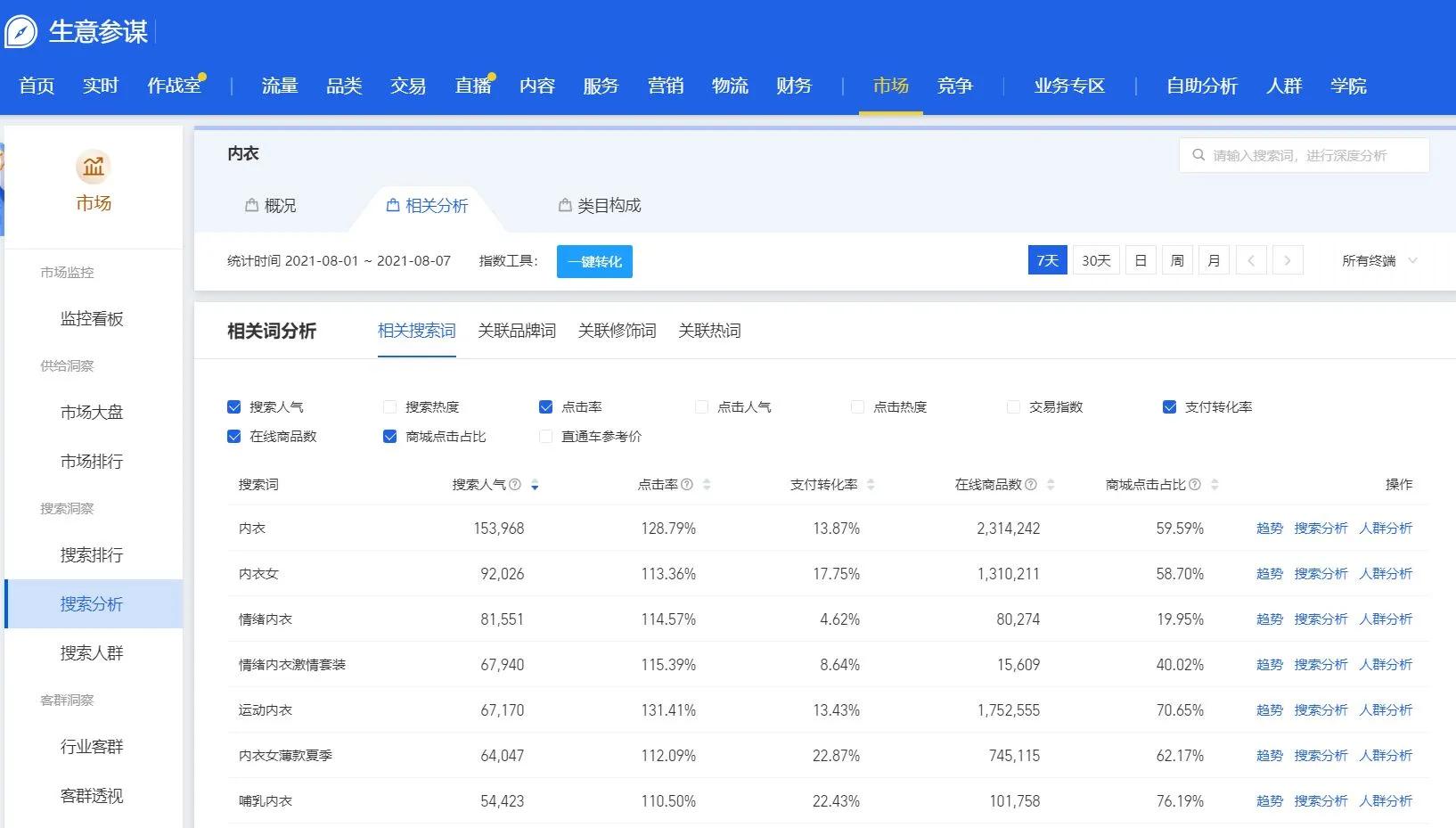Open the 市场 top menu

(x=891, y=86)
